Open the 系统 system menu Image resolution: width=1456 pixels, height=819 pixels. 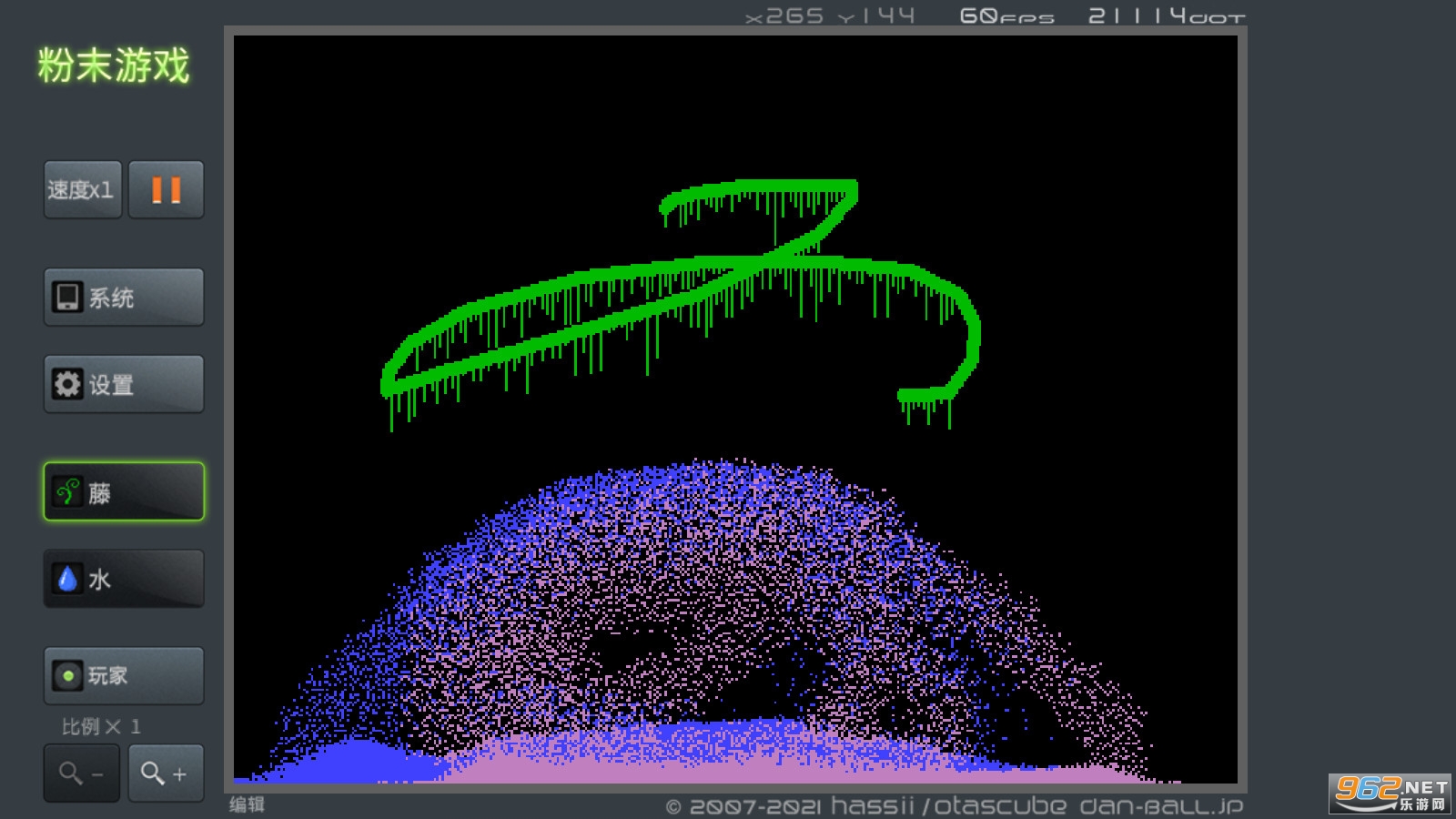pos(124,298)
